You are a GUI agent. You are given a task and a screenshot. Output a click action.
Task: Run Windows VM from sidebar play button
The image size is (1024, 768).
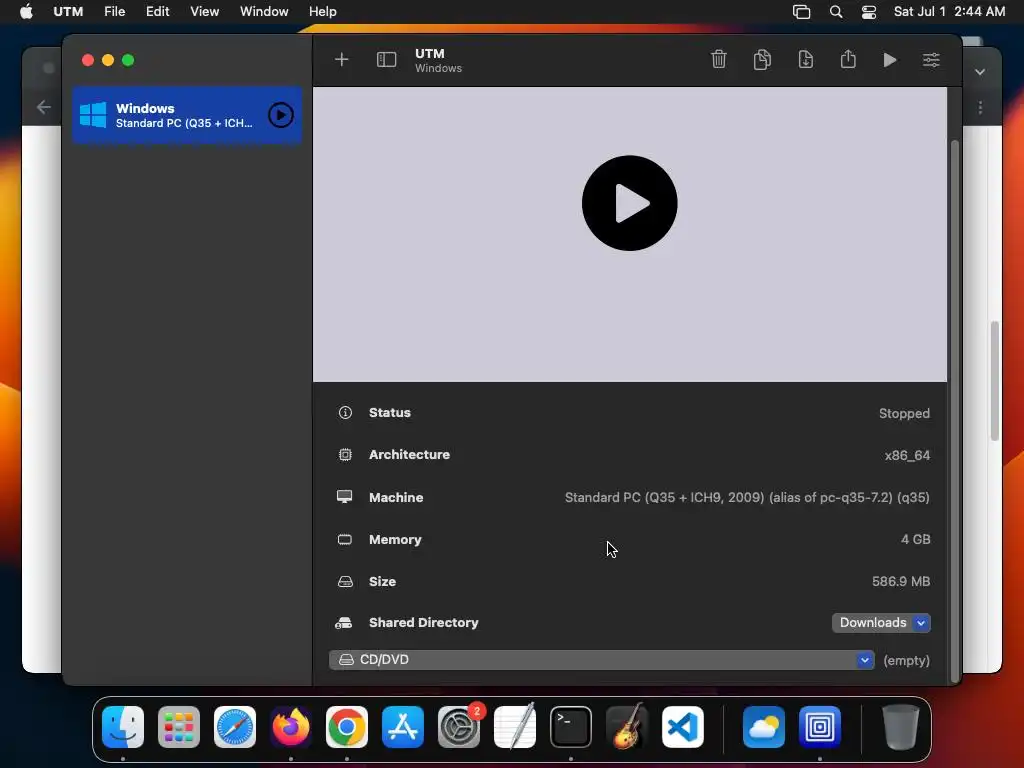pos(281,115)
